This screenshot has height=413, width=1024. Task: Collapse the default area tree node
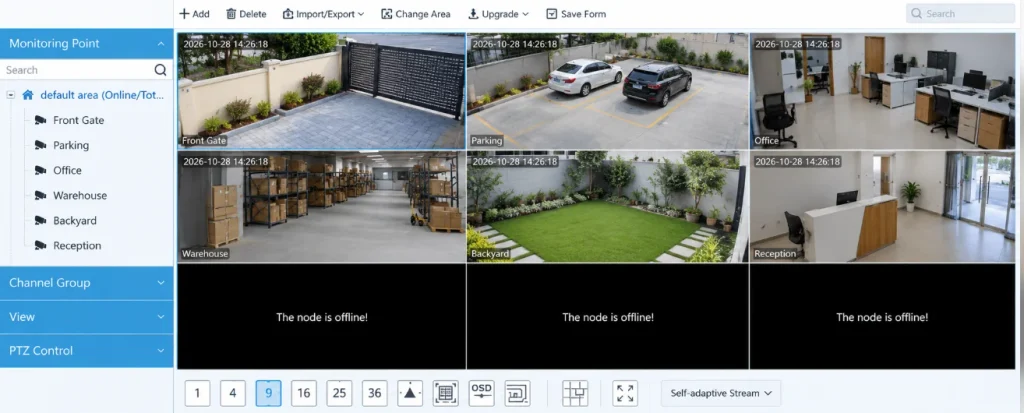[10, 95]
